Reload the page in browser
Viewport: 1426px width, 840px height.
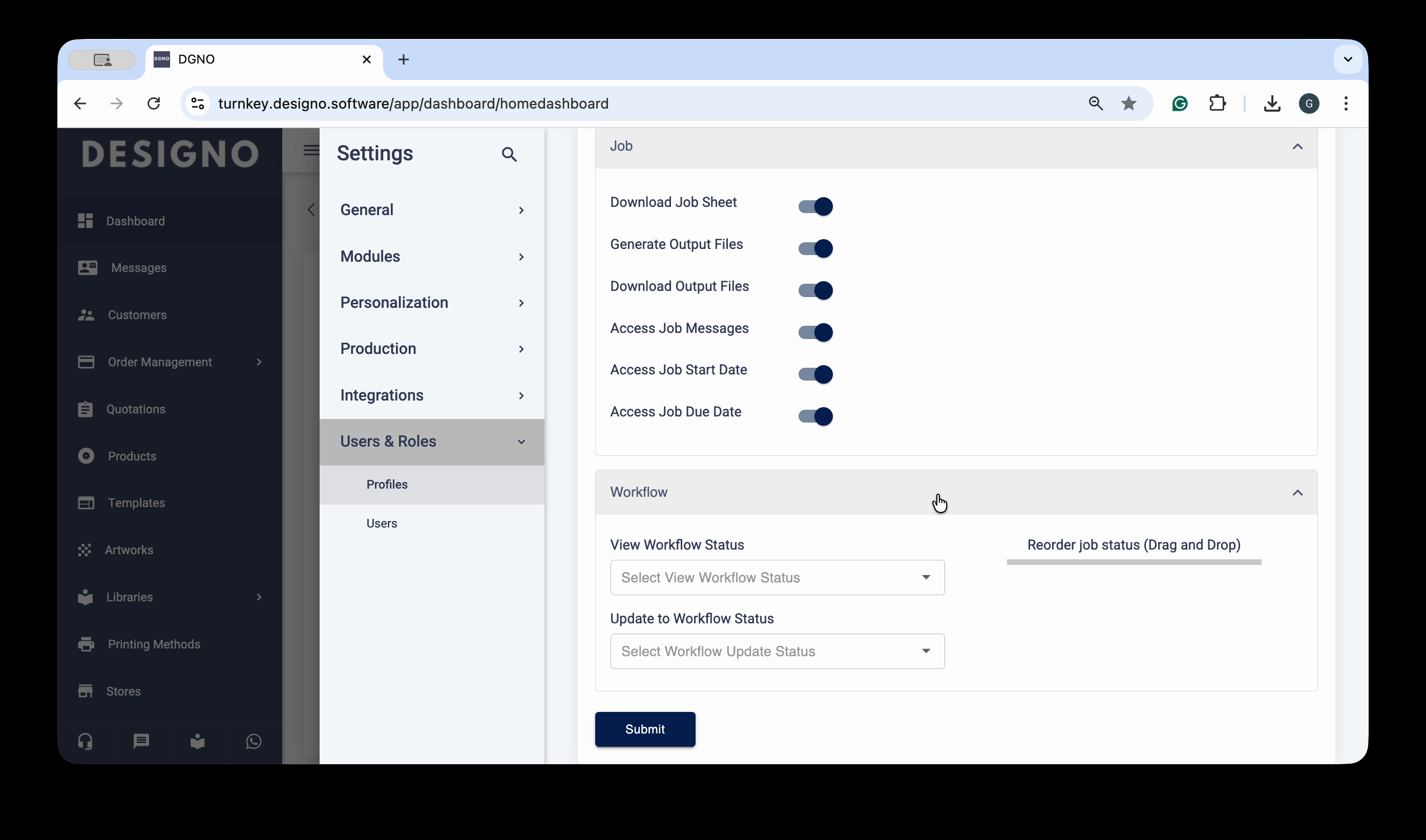coord(154,103)
